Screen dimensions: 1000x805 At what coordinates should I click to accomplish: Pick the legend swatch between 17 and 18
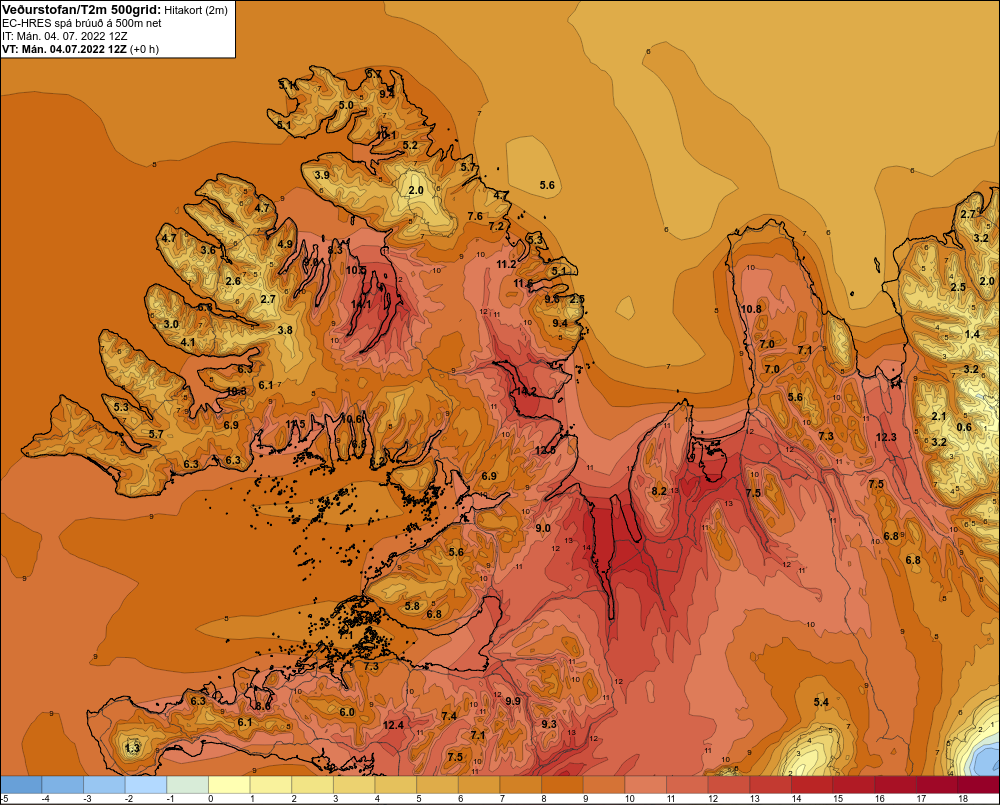point(937,785)
